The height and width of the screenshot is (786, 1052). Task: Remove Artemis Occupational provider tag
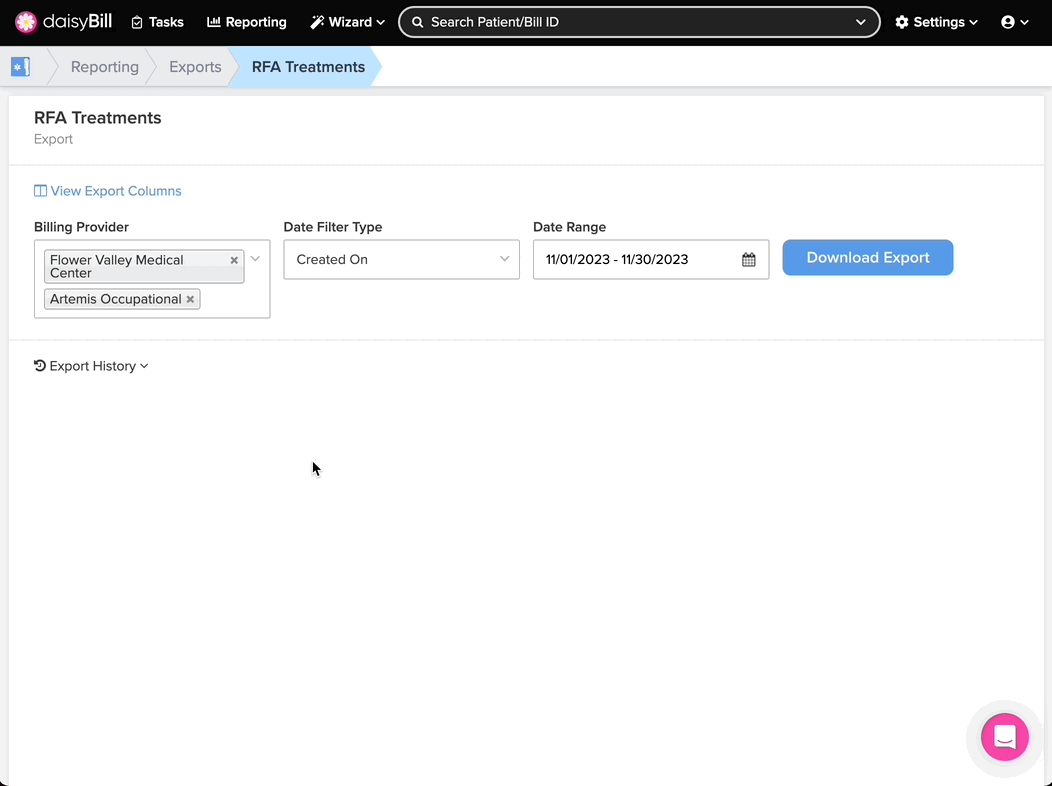pyautogui.click(x=190, y=299)
